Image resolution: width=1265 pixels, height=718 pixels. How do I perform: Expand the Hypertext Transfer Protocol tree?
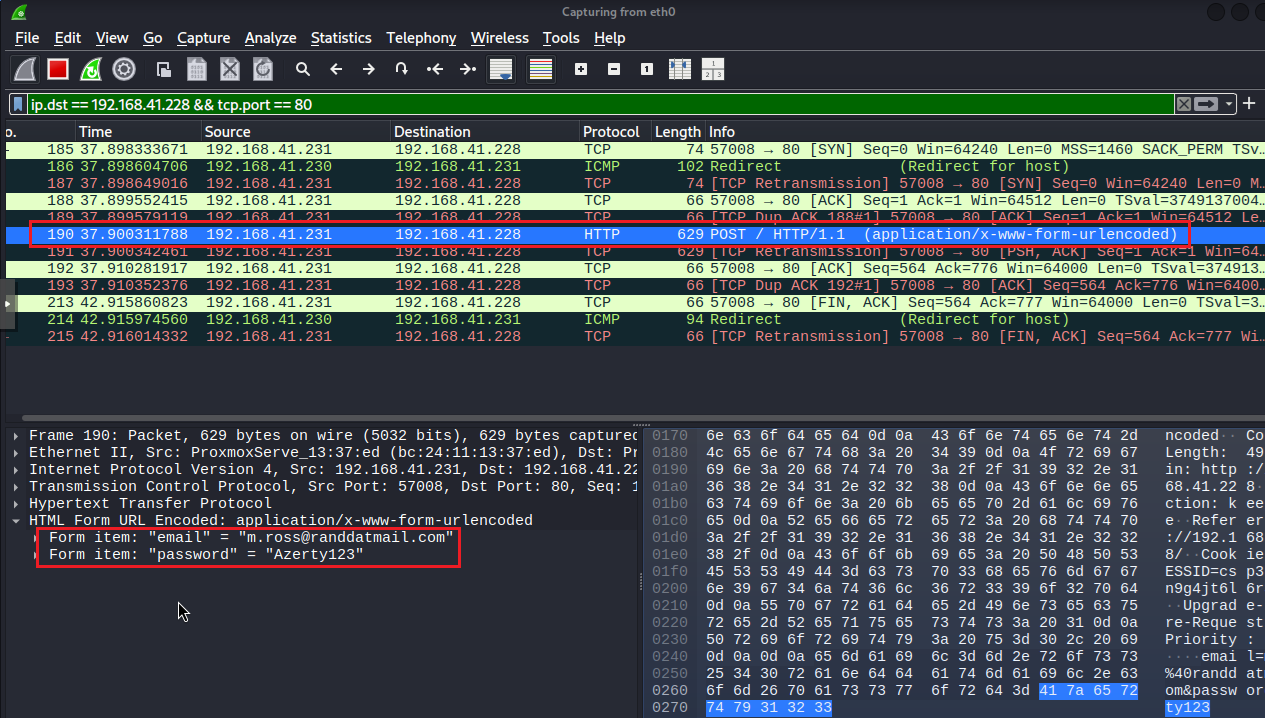pos(16,503)
